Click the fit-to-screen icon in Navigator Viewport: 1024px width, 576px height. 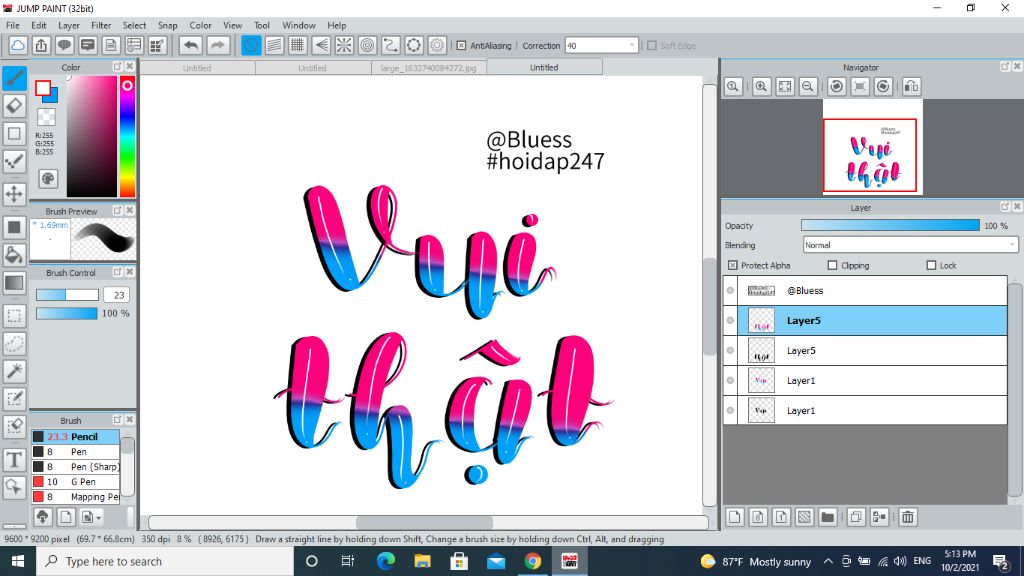pos(784,87)
